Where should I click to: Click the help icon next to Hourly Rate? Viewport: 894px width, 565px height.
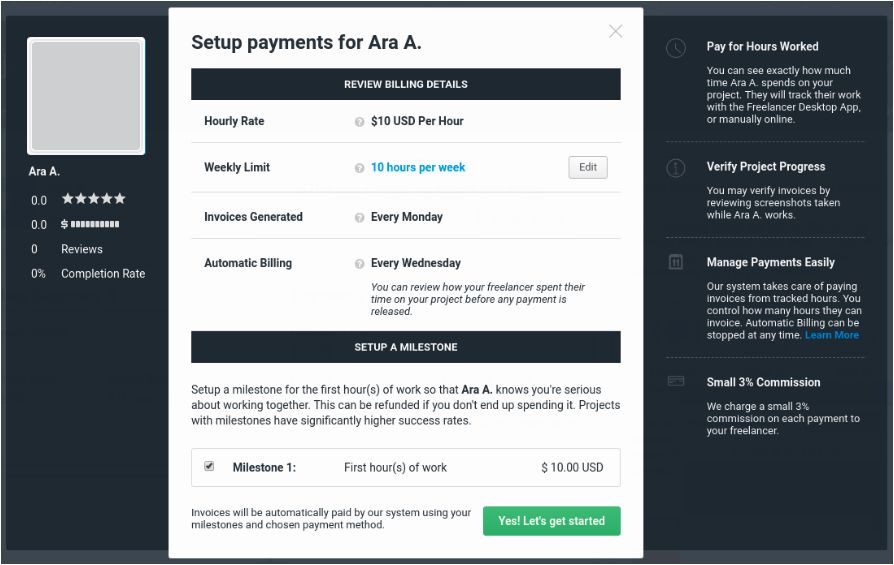(359, 122)
